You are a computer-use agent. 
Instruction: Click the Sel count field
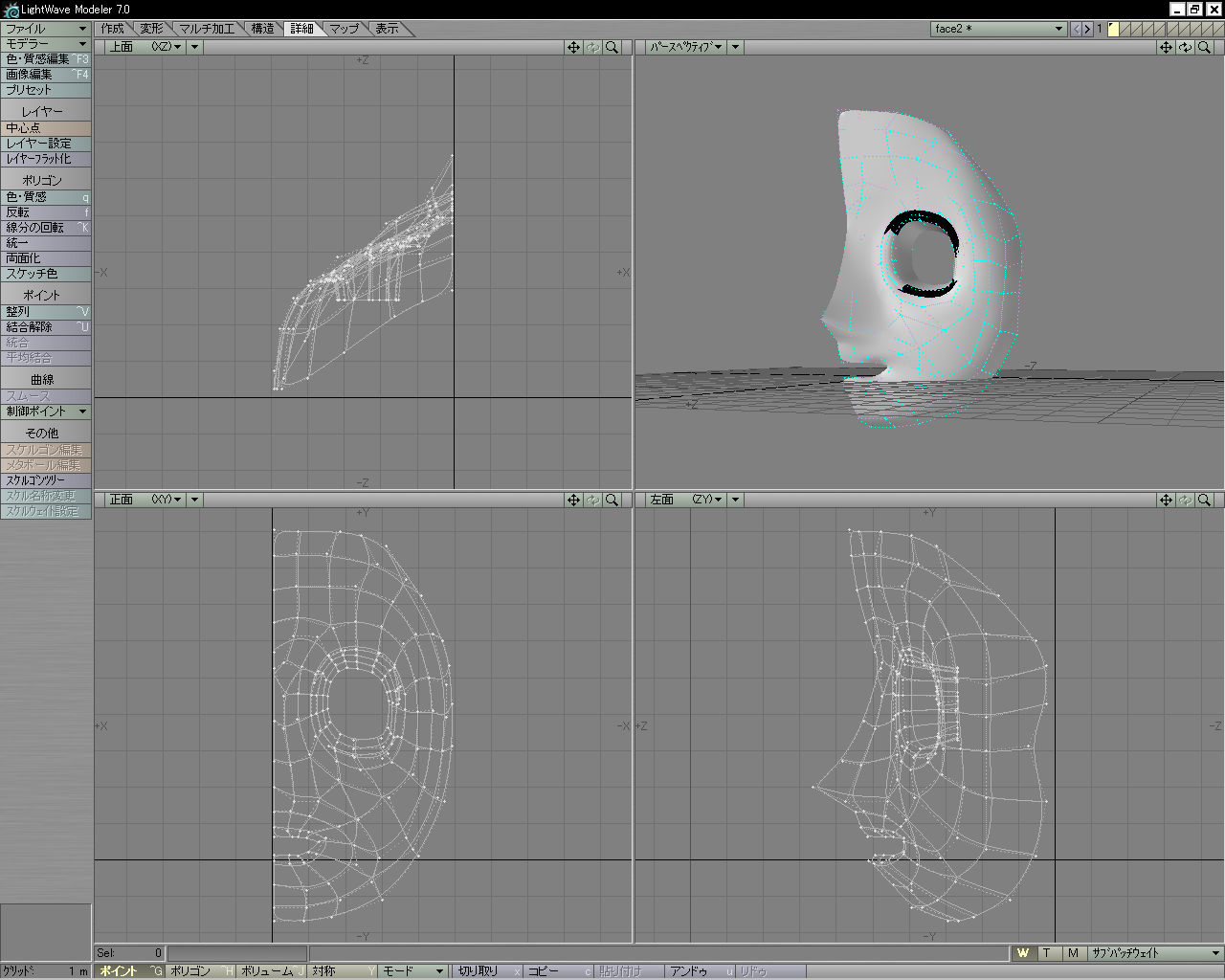pos(130,953)
